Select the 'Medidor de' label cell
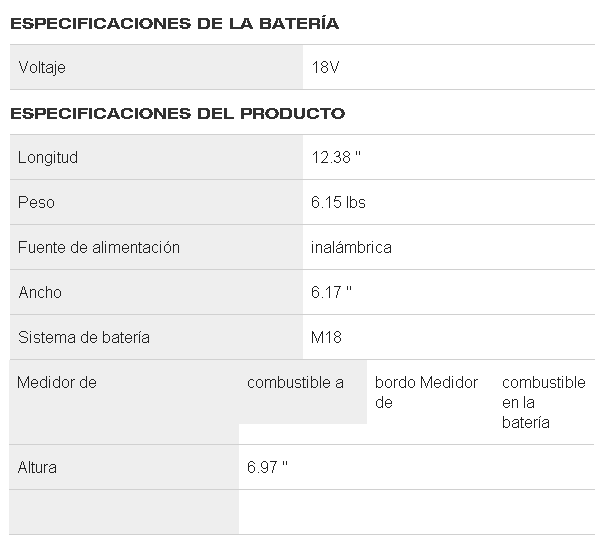Screen dimensions: 613x546 [58, 382]
